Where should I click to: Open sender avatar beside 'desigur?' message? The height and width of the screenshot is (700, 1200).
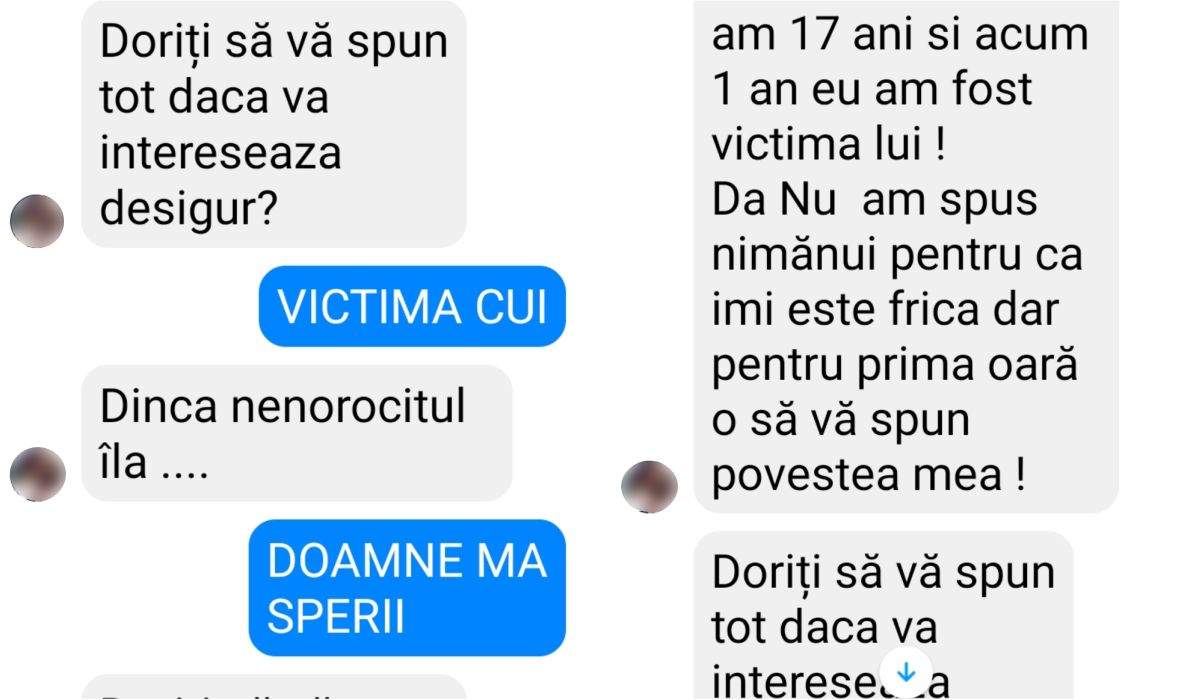(37, 221)
